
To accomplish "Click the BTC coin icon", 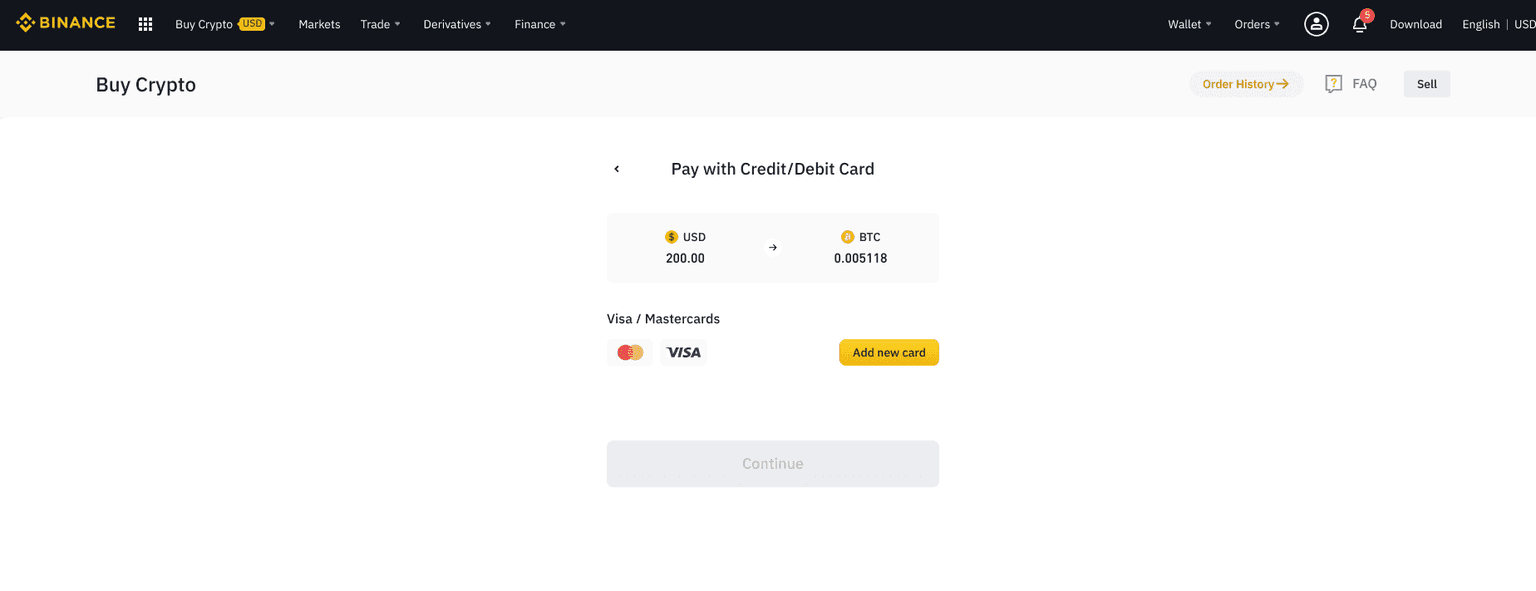I will coord(847,237).
